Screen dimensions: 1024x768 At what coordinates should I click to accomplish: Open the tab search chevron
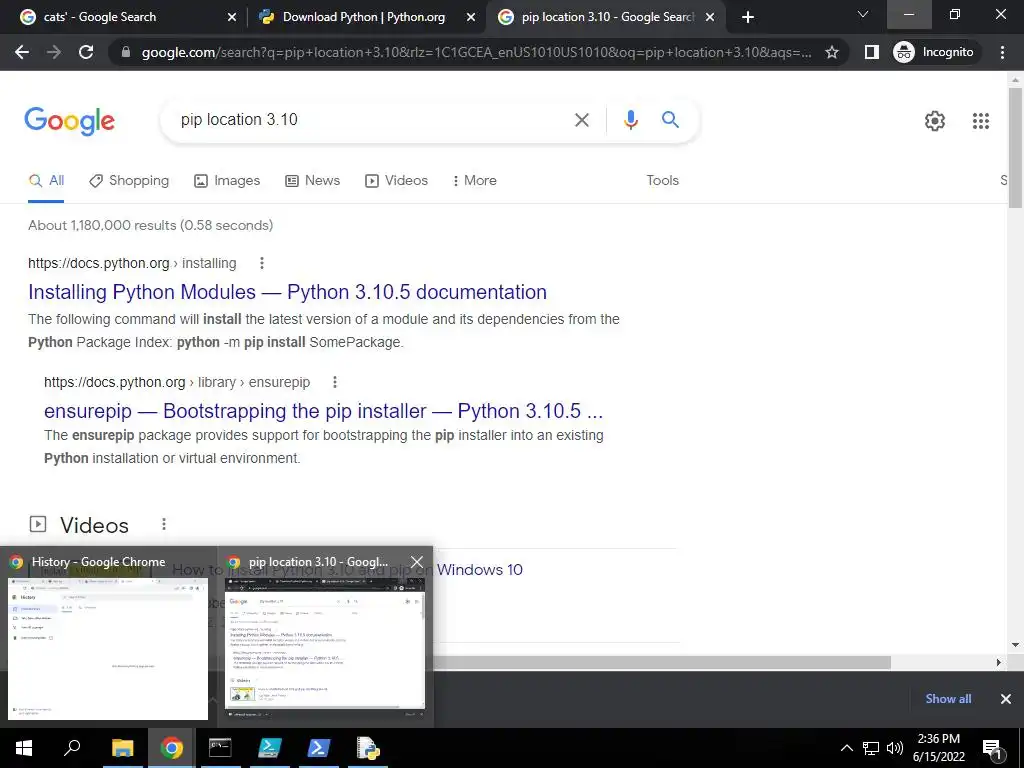[x=863, y=14]
